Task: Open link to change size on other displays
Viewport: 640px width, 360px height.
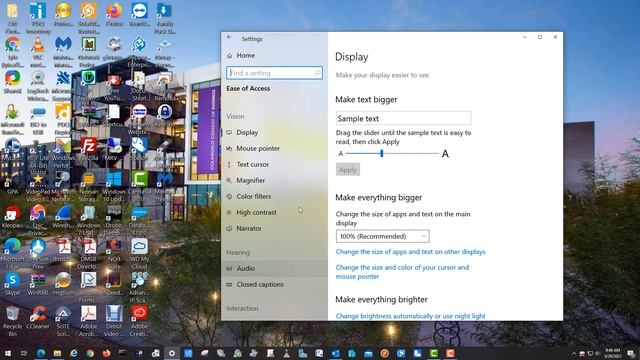Action: (411, 252)
